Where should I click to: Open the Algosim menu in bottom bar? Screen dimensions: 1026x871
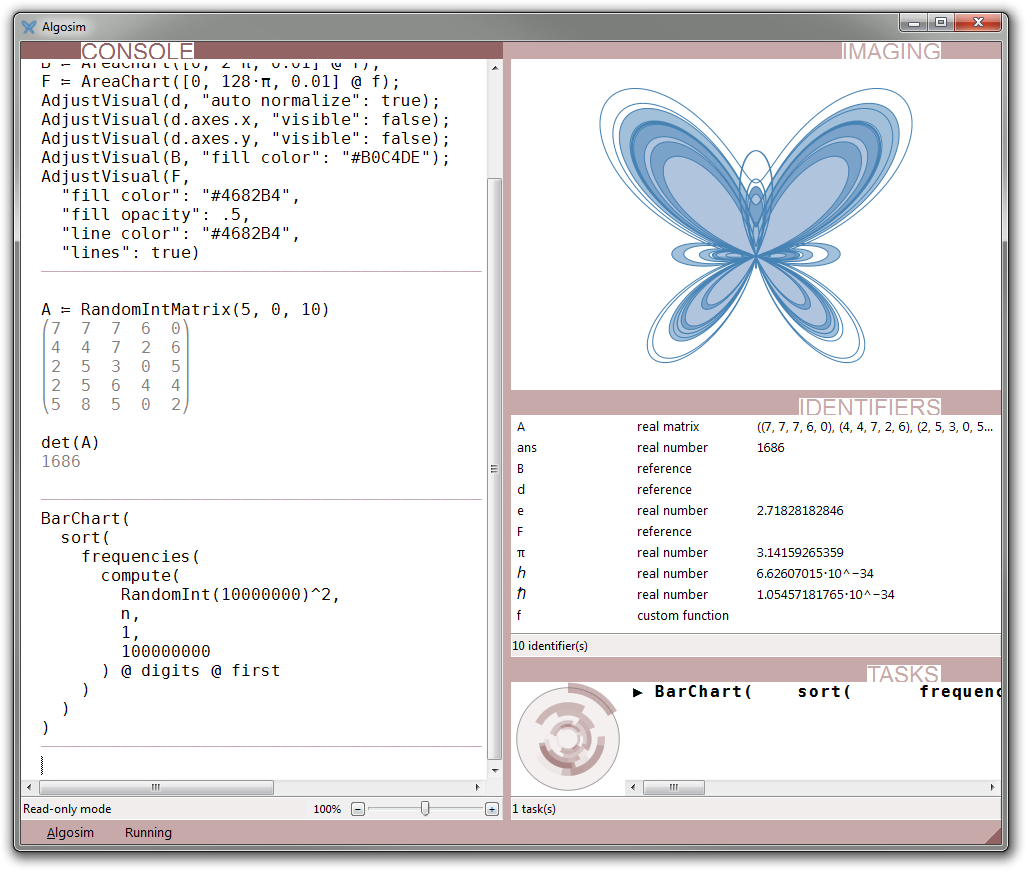click(x=70, y=833)
